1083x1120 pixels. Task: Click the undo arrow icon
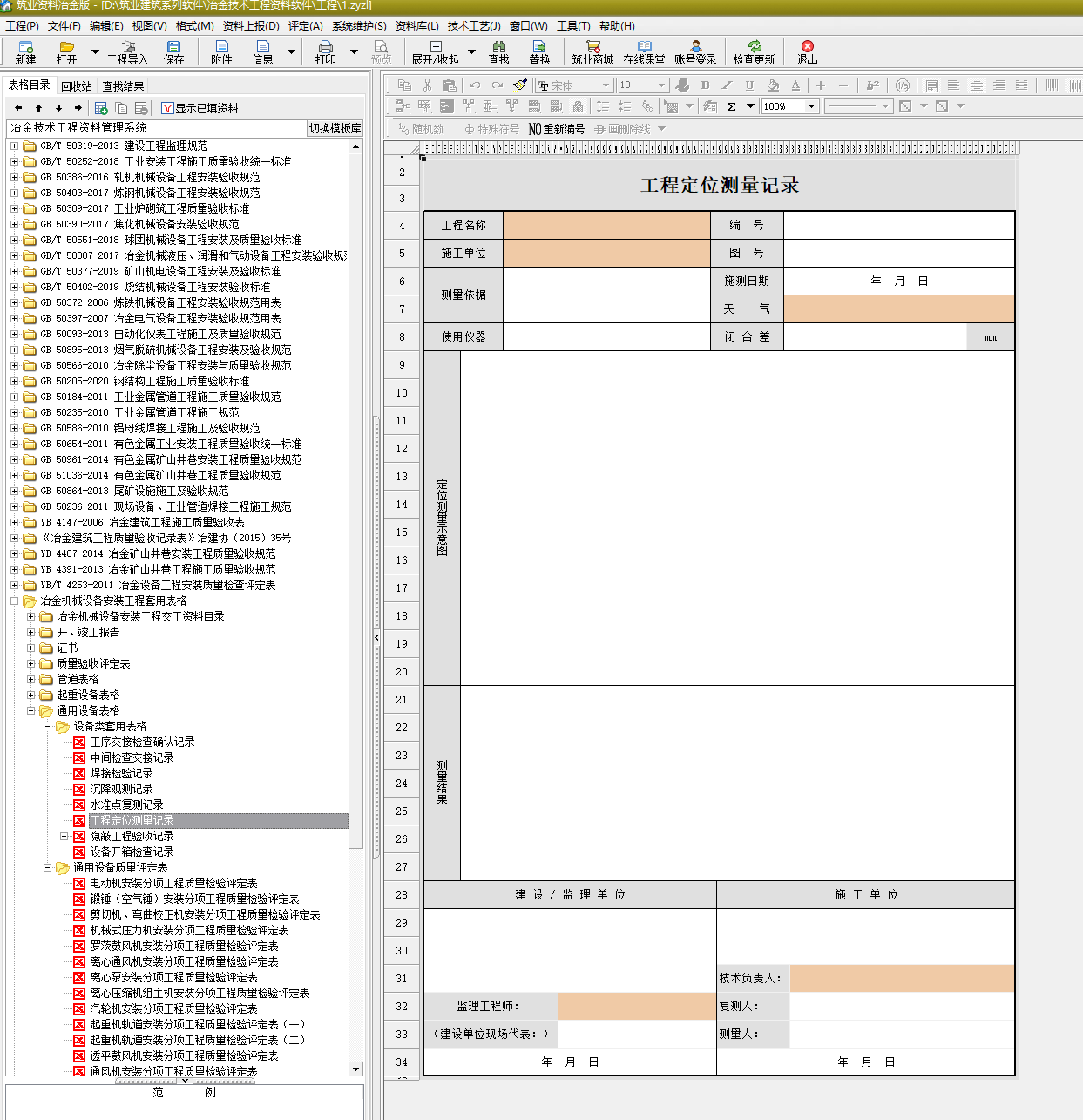(x=474, y=85)
